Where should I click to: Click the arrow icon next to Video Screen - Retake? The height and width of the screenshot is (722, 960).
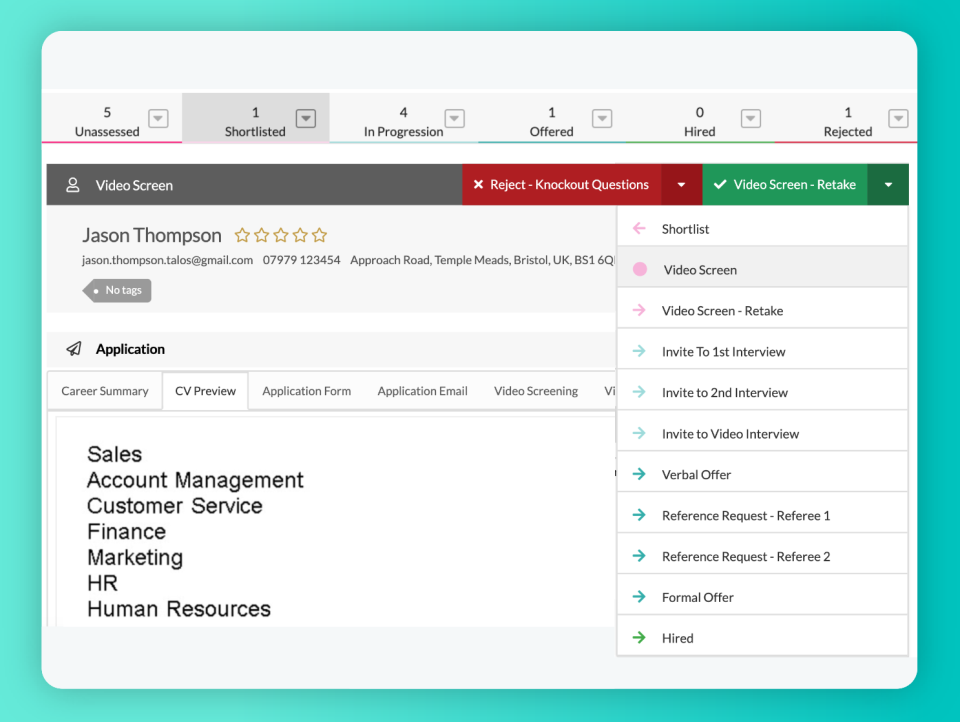point(639,310)
